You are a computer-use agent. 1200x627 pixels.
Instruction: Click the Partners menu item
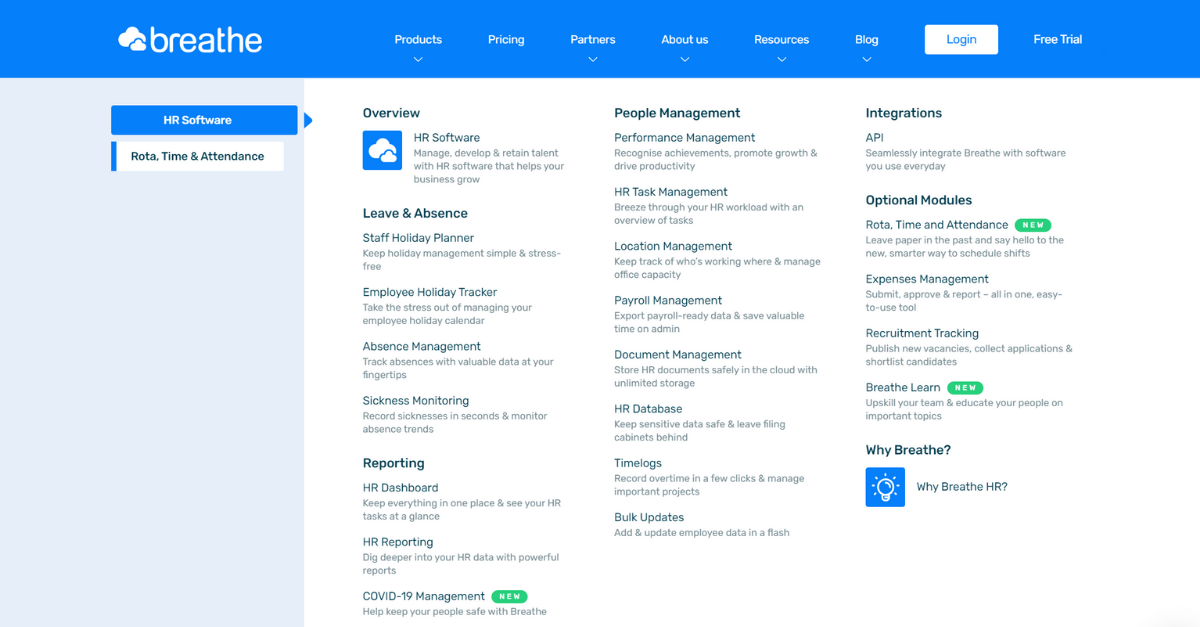click(592, 39)
